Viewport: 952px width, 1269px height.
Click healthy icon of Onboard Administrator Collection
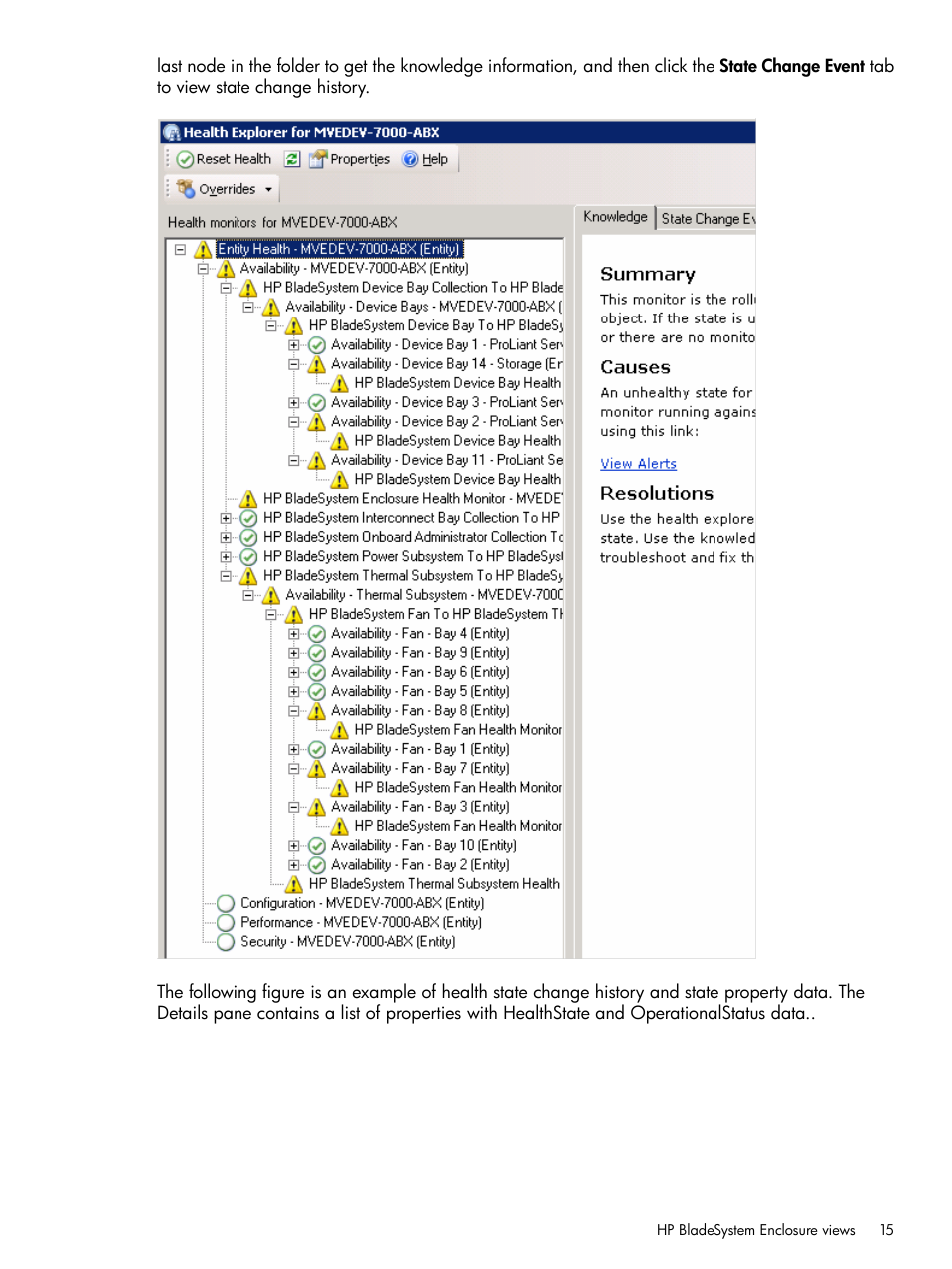[x=248, y=537]
